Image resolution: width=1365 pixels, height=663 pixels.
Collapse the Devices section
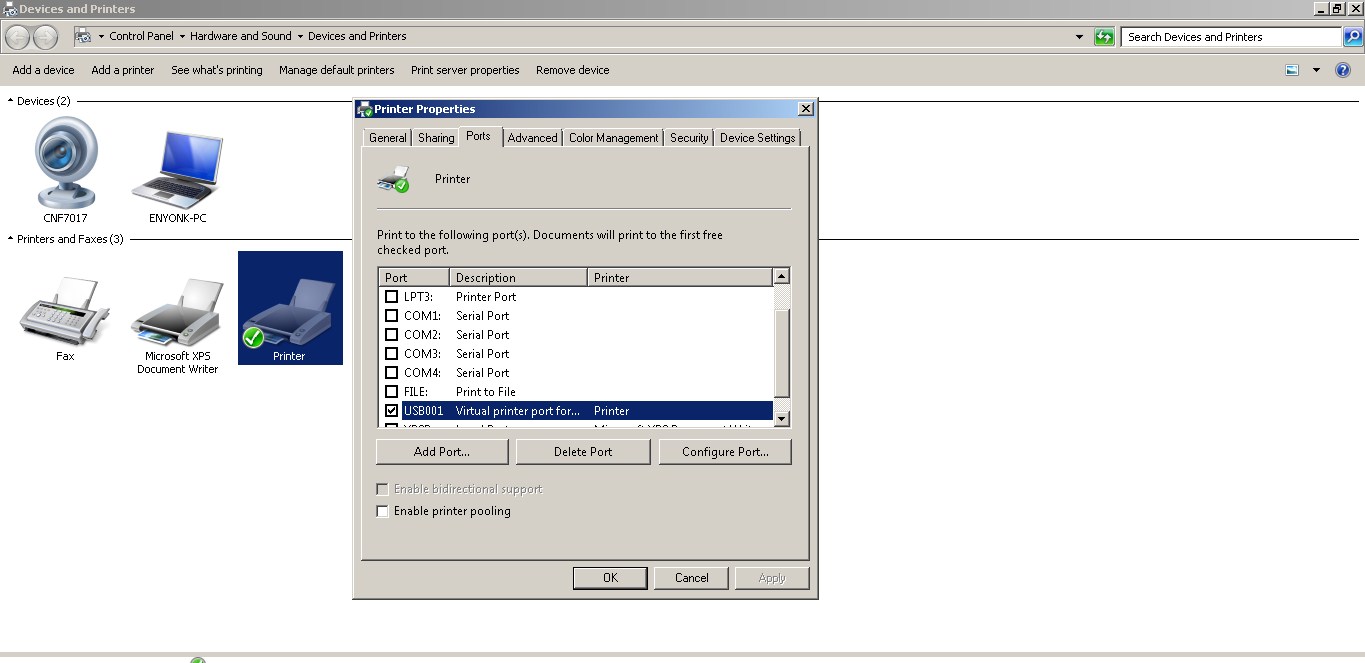(9, 100)
